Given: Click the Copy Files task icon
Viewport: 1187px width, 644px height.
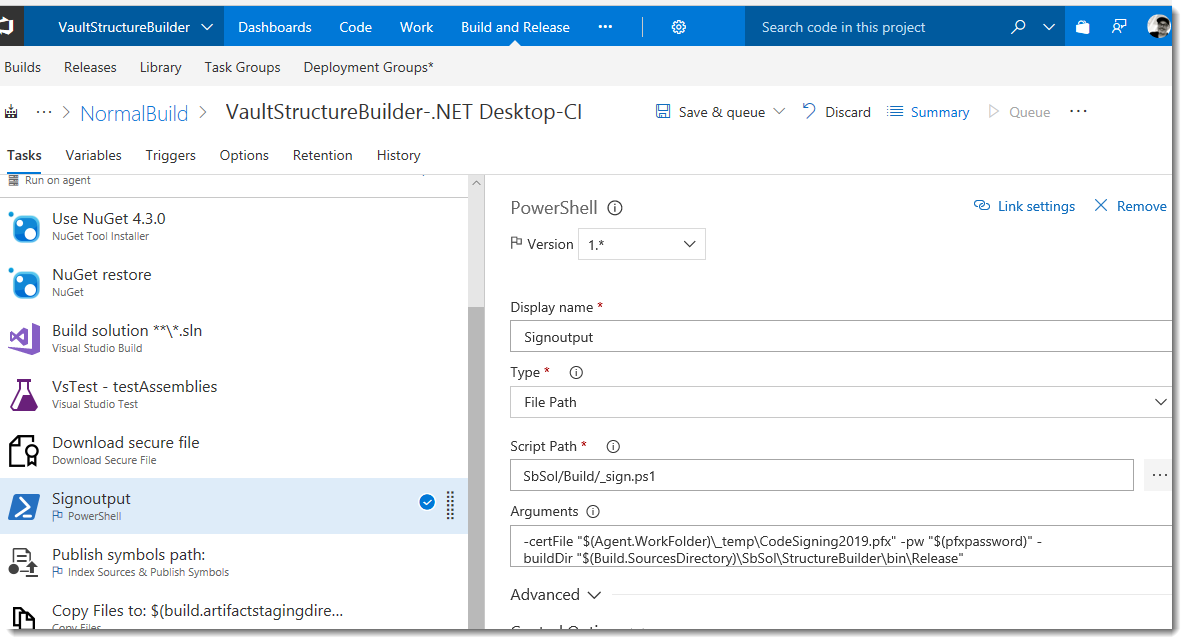Looking at the screenshot, I should (x=24, y=614).
